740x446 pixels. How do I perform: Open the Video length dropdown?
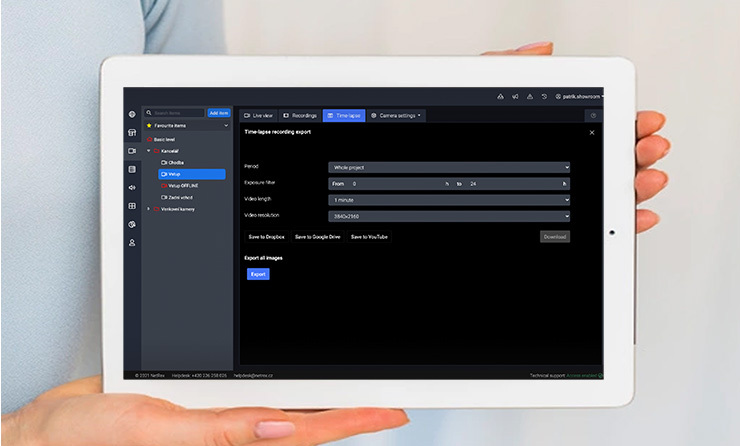[449, 199]
